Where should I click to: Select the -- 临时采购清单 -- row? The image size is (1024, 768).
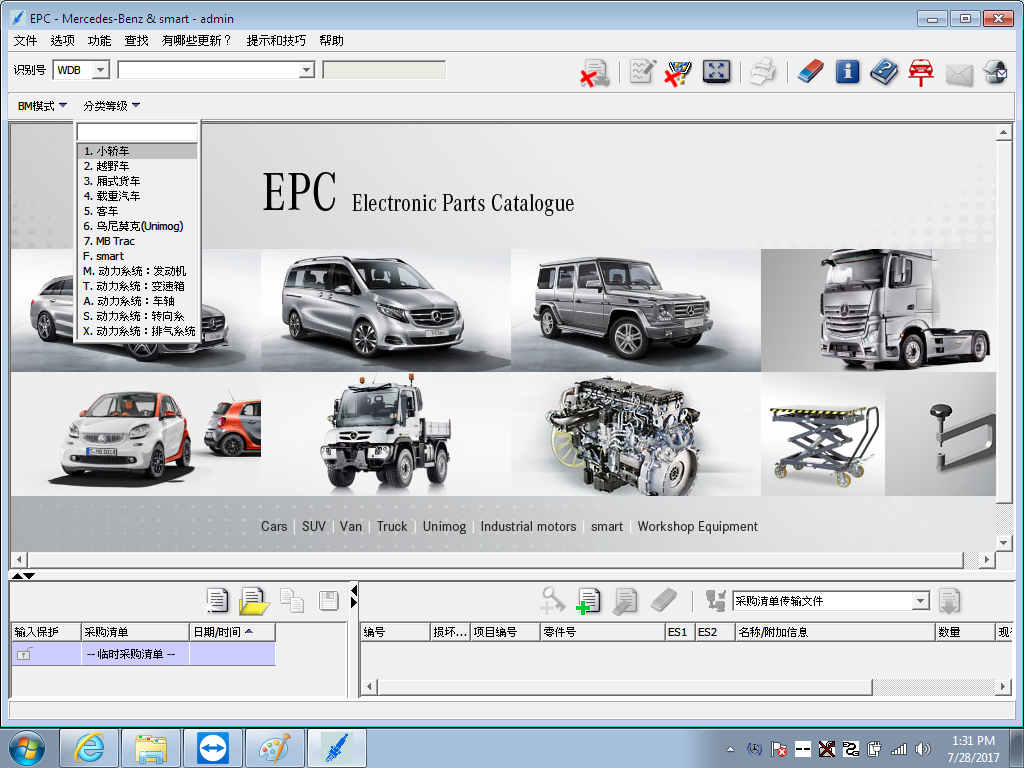pos(144,654)
